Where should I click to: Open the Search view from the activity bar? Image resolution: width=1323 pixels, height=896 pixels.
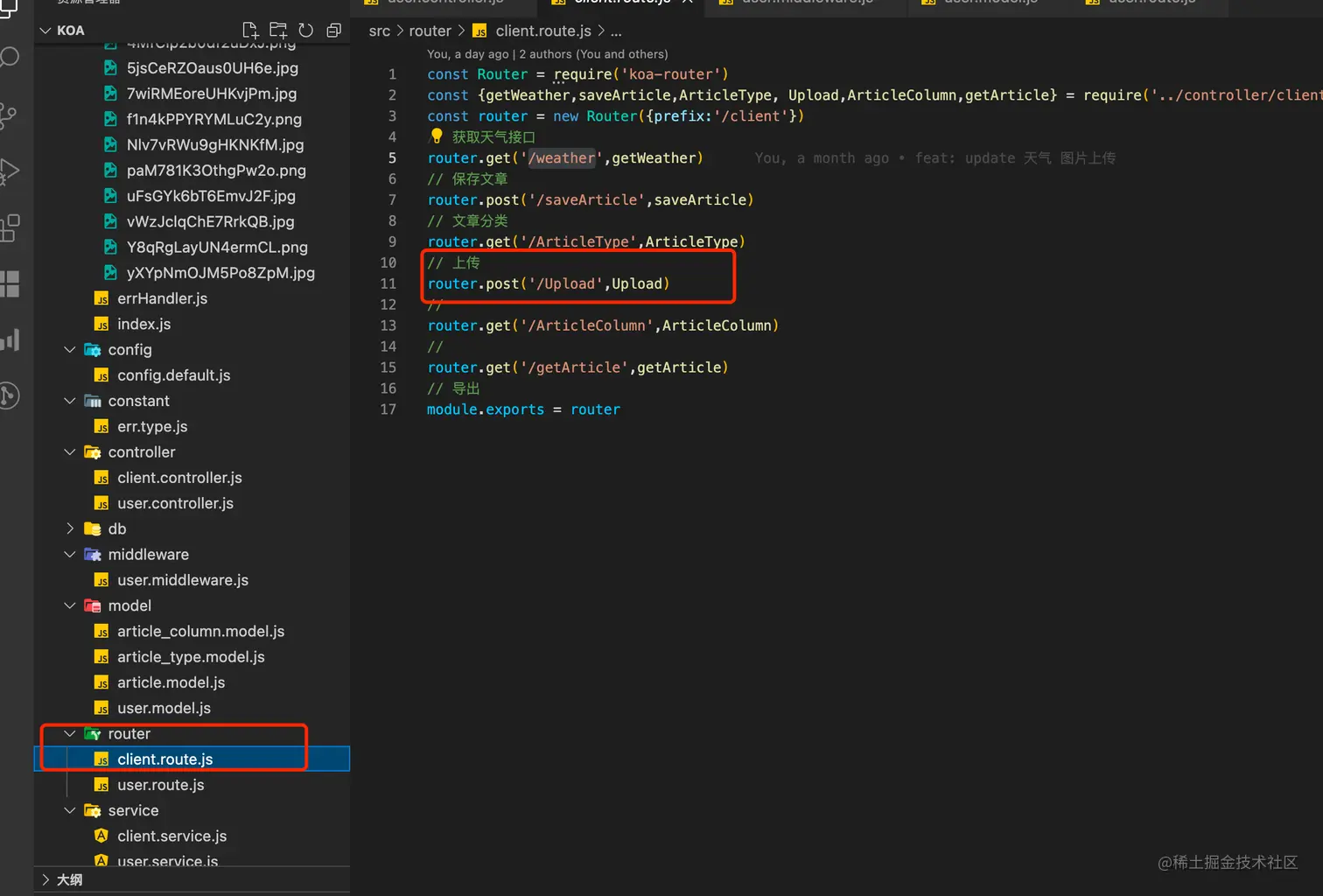click(10, 59)
